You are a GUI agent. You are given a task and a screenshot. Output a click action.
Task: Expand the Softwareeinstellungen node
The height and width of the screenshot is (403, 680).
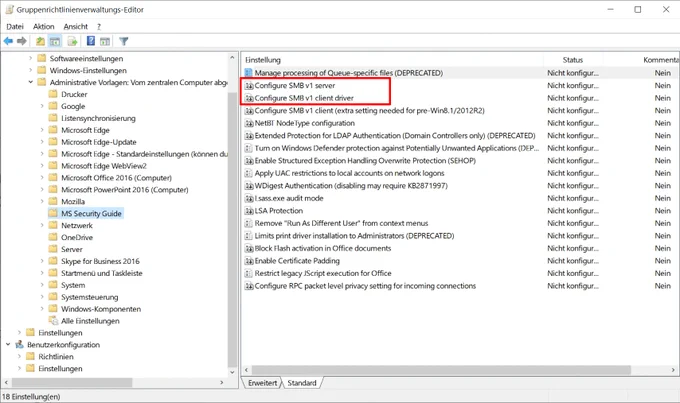pos(31,58)
